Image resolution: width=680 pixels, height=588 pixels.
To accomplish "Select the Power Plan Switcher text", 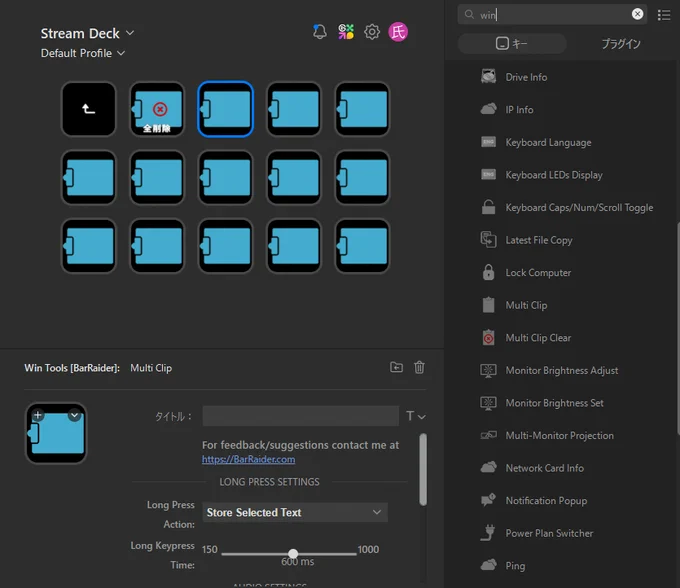I will [549, 533].
